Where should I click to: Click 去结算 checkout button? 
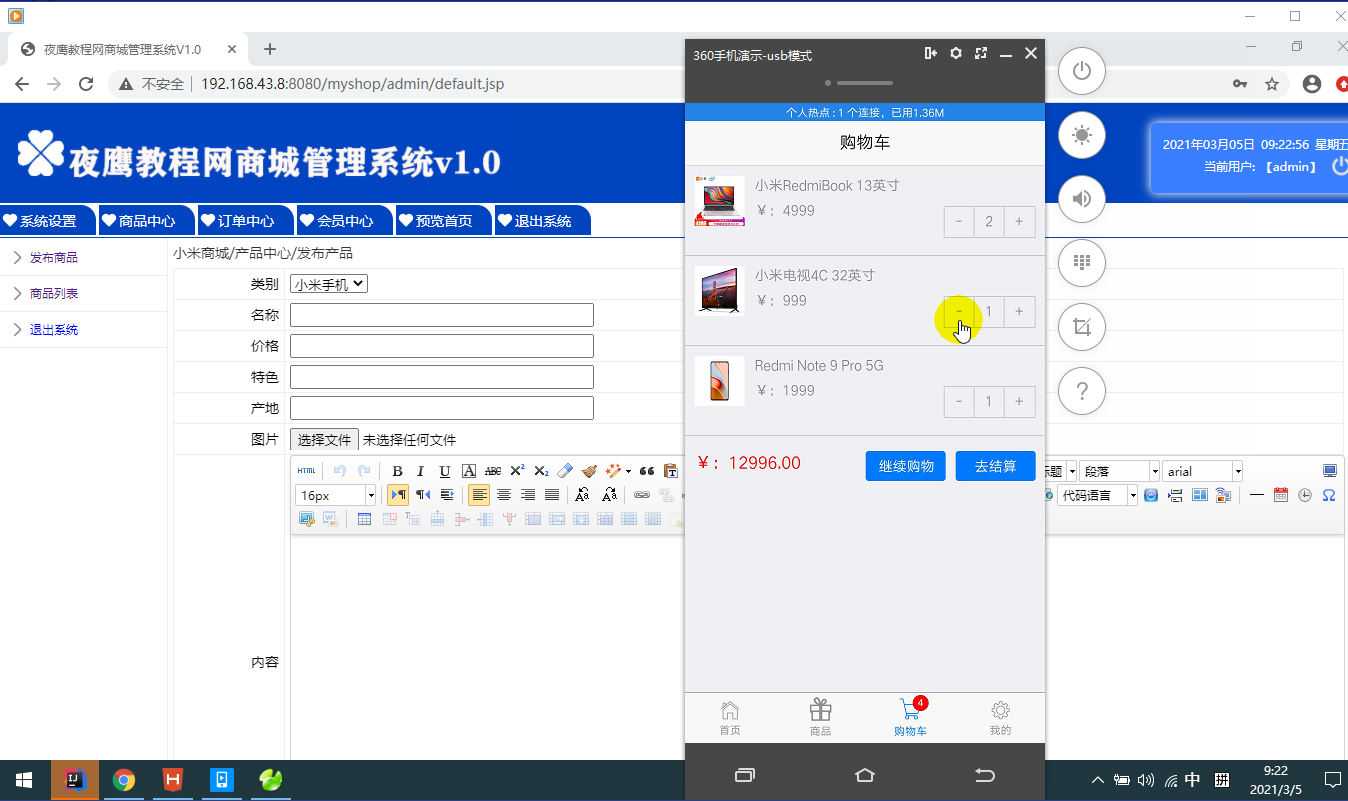(995, 466)
